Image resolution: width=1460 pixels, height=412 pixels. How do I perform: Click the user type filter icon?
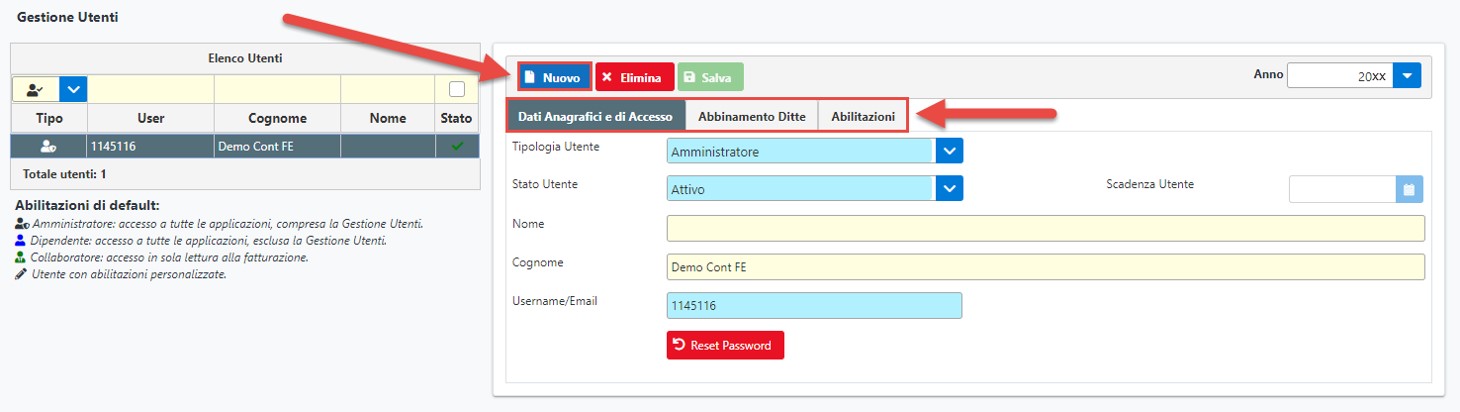pos(37,90)
